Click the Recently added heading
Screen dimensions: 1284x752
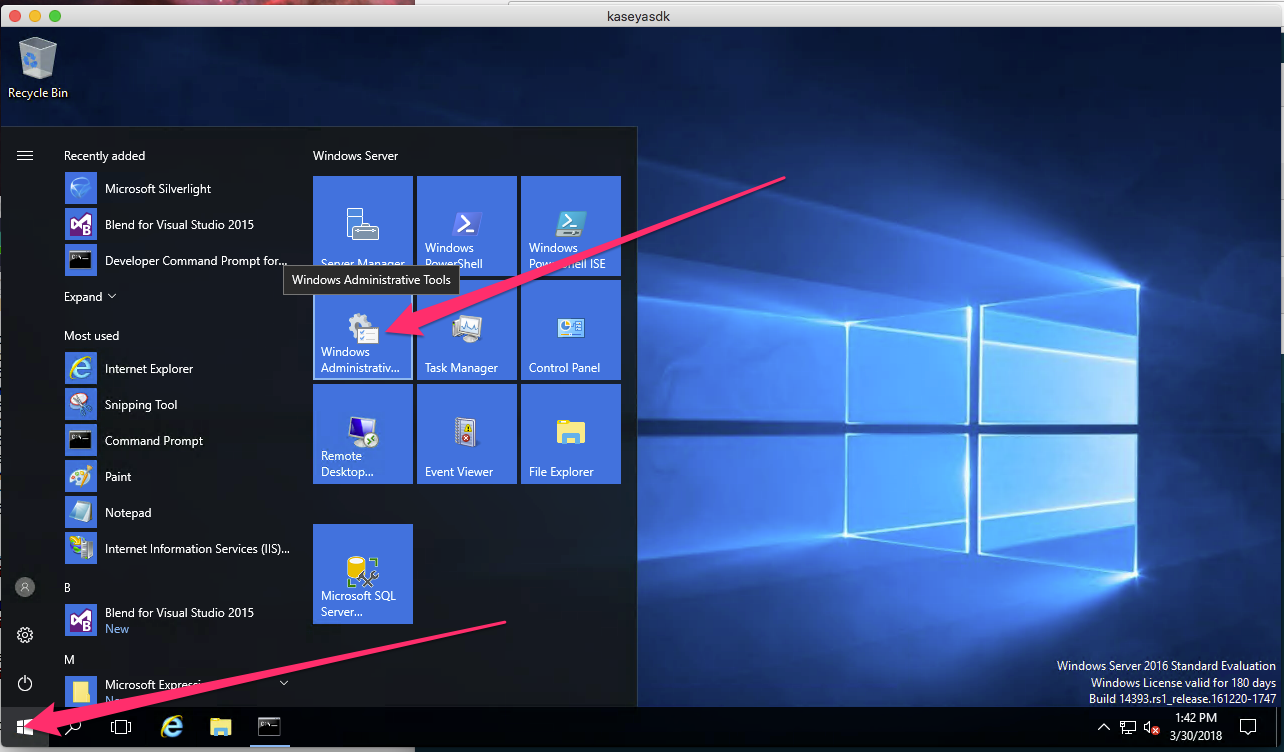tap(105, 156)
